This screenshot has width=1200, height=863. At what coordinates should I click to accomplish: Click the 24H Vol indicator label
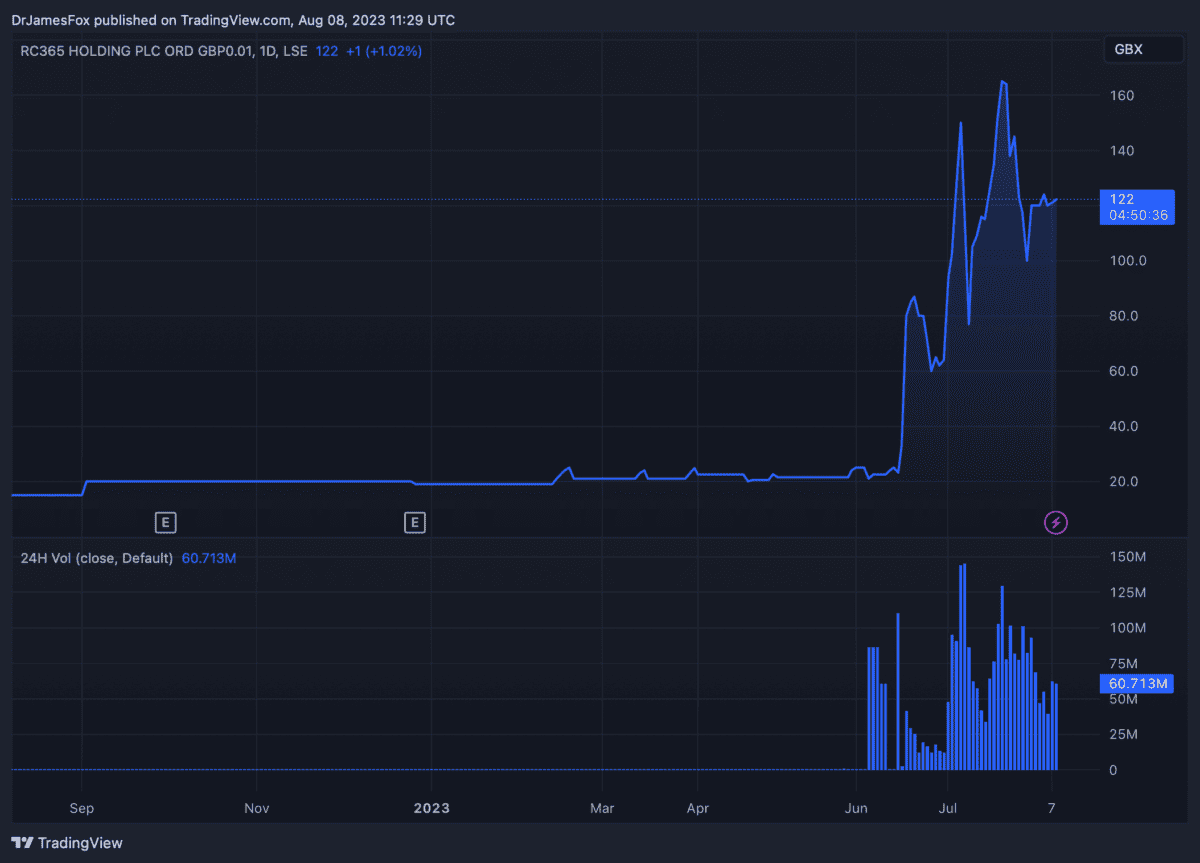pos(96,558)
